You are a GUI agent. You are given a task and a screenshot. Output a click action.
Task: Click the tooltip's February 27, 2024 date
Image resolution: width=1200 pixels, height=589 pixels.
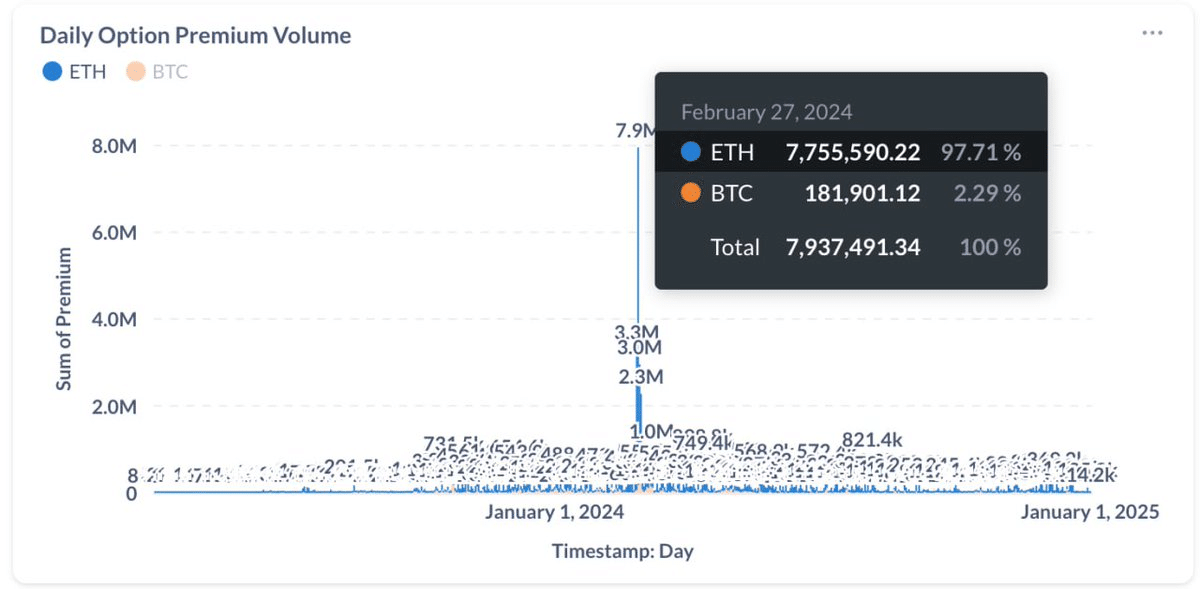(x=766, y=112)
